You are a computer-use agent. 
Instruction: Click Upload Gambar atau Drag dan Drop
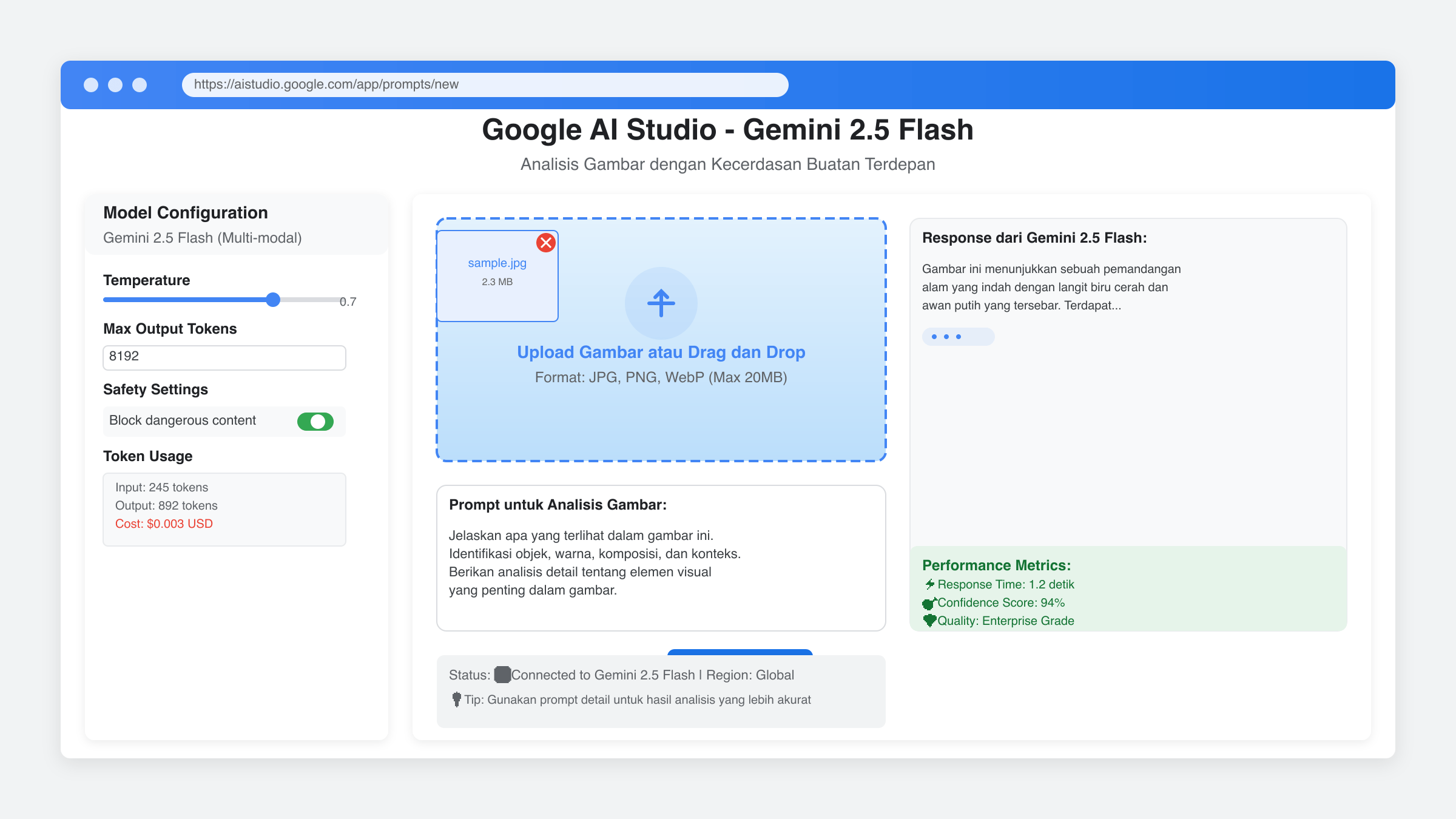pos(661,352)
